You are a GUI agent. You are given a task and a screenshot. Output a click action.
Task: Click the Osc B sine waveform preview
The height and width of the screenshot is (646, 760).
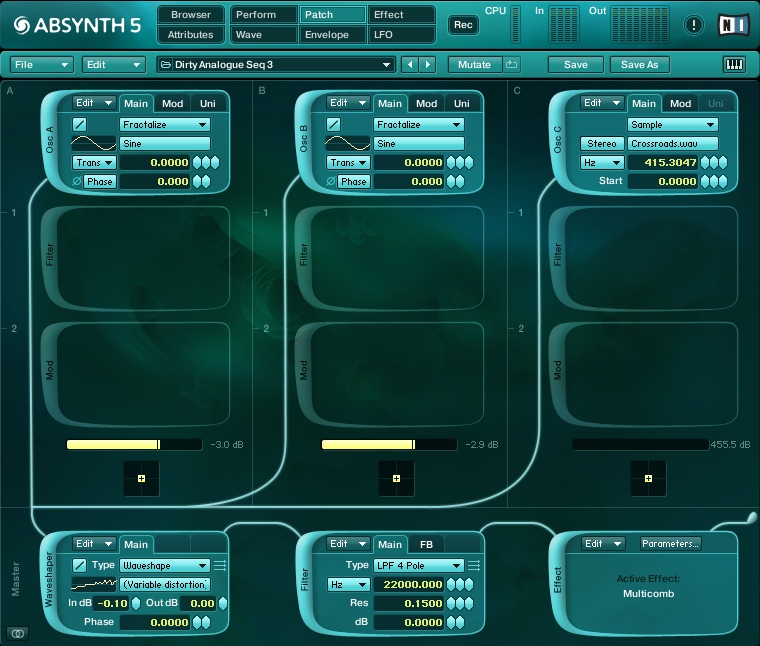pyautogui.click(x=348, y=143)
